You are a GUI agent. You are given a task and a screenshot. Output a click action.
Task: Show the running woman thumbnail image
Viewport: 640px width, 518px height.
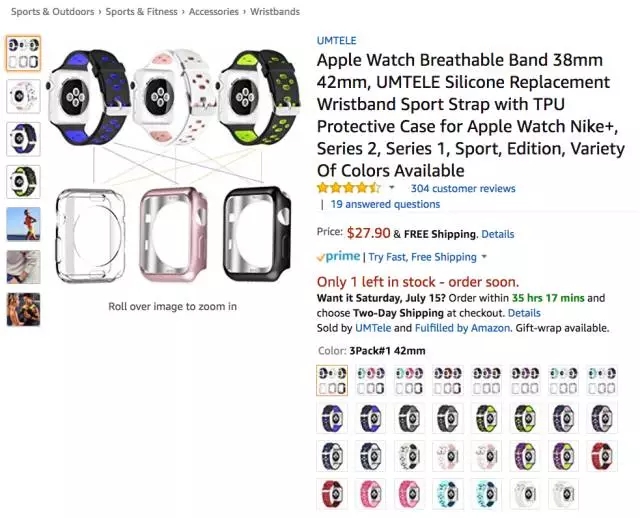pos(24,224)
